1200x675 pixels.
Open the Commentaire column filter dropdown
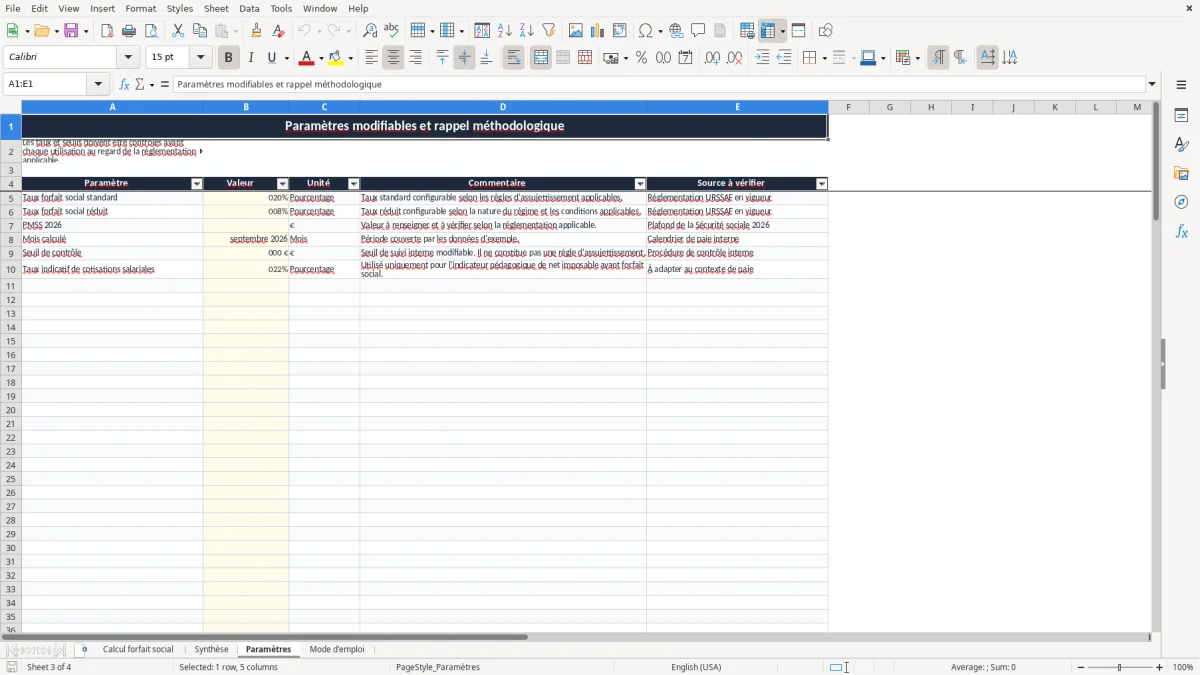(x=640, y=184)
